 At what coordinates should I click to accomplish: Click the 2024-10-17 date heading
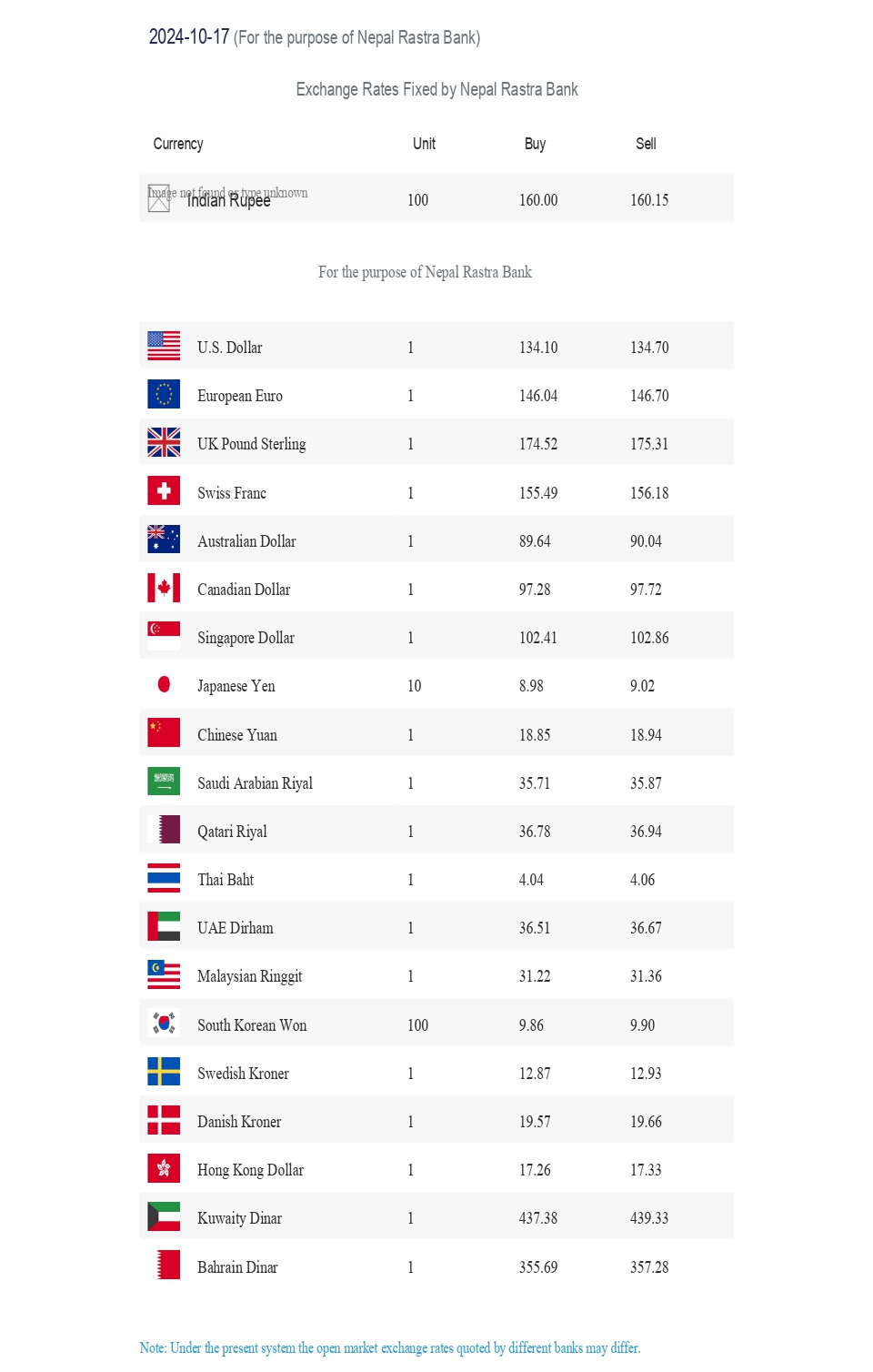[x=189, y=37]
